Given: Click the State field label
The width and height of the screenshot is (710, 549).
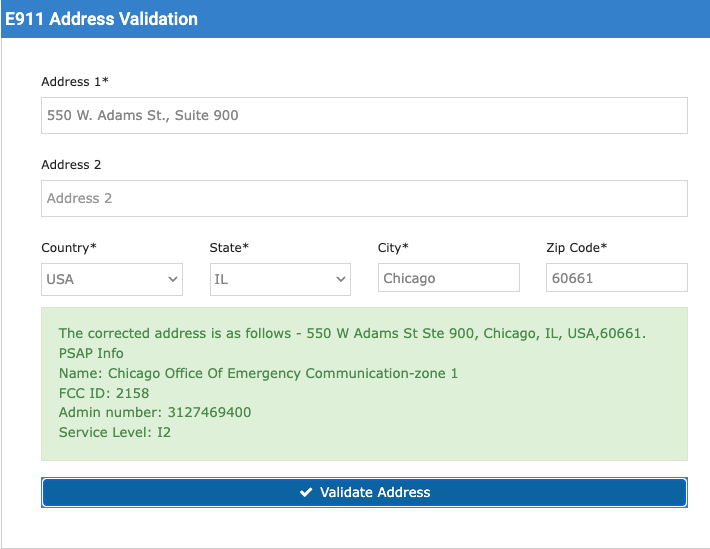Looking at the screenshot, I should click(x=230, y=247).
